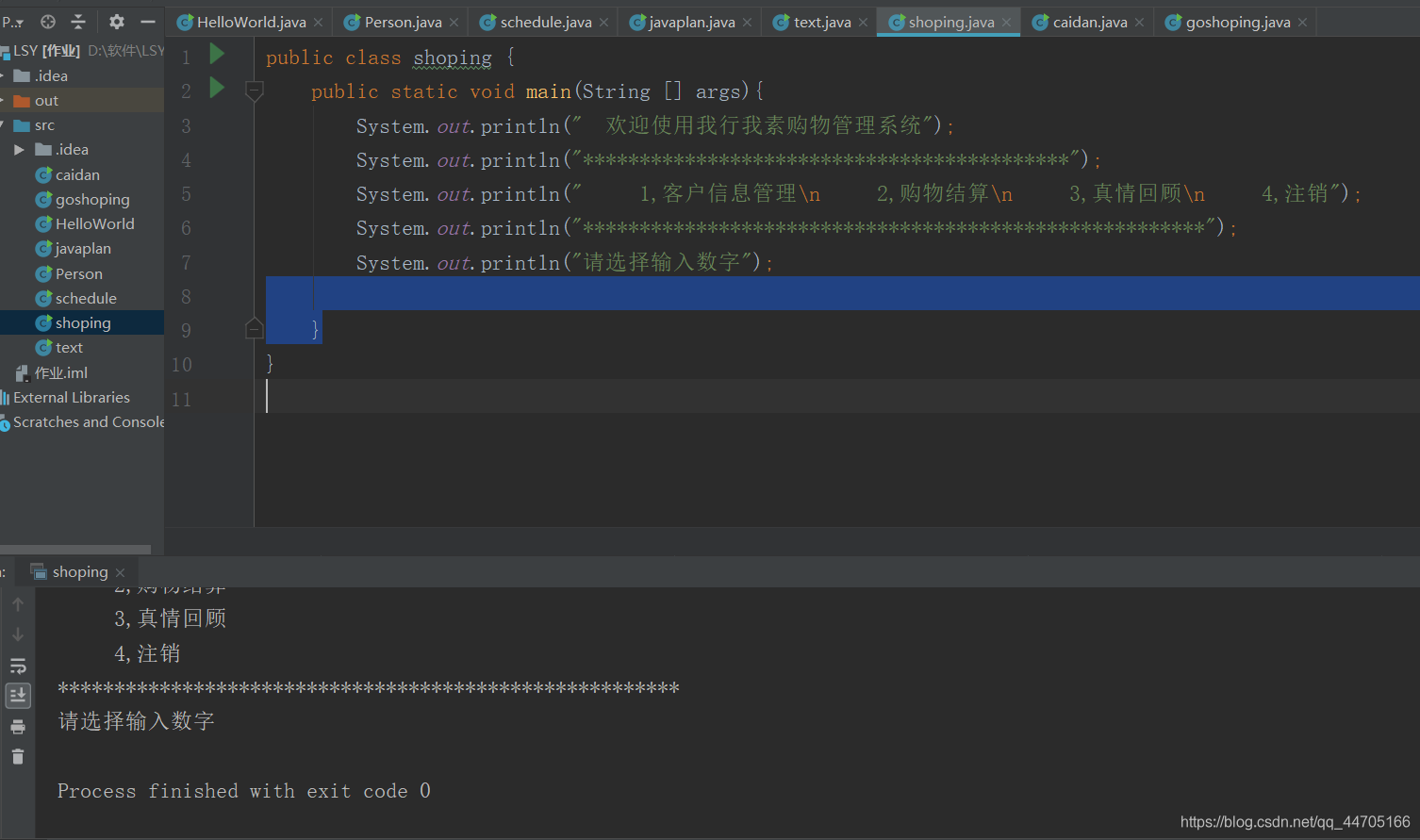Image resolution: width=1420 pixels, height=840 pixels.
Task: Click 'Process finished with exit code 0' text
Action: tap(244, 791)
